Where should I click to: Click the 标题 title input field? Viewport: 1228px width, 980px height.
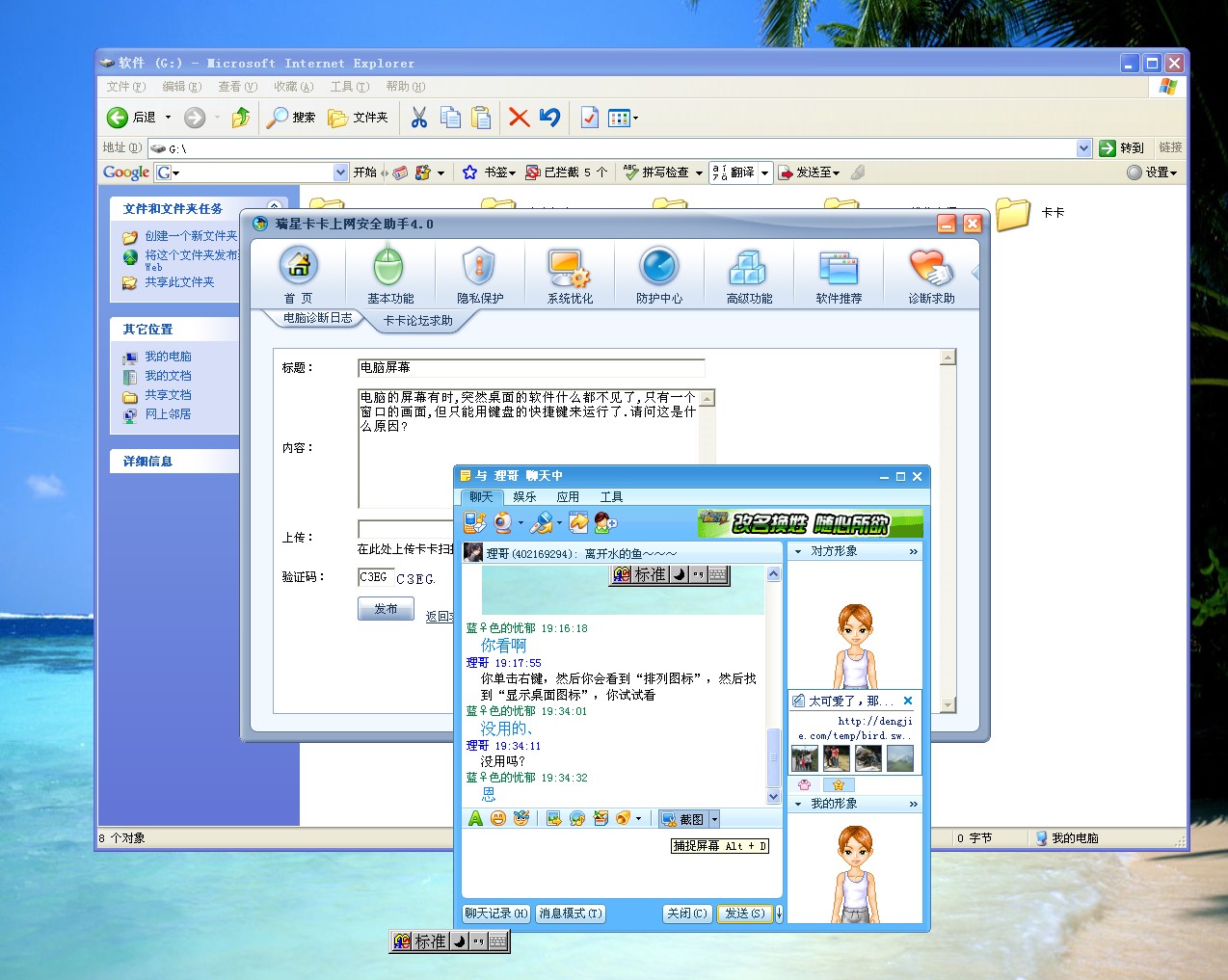530,367
